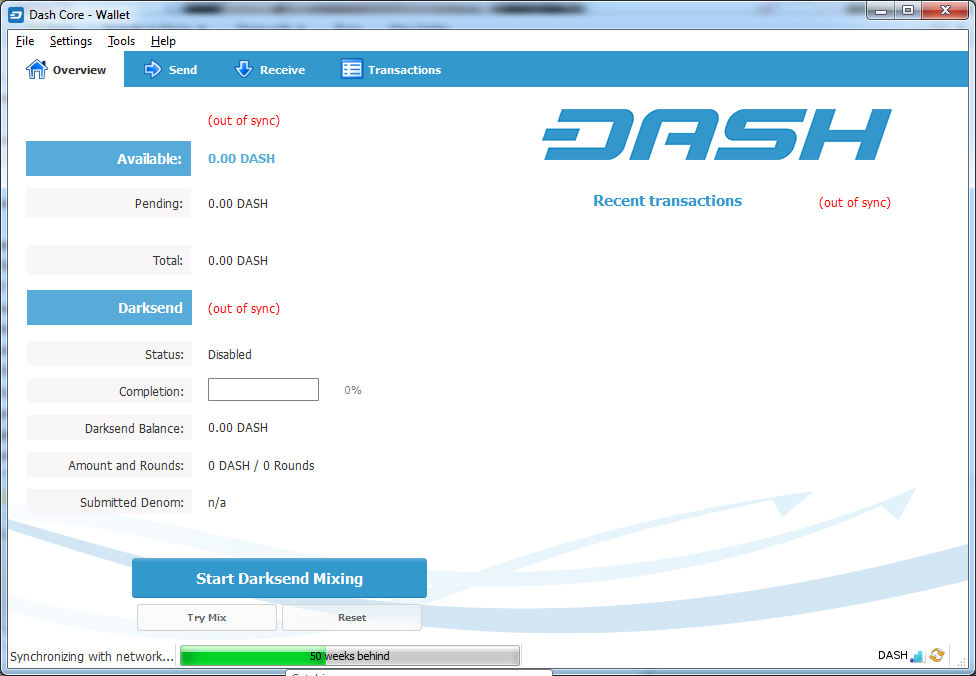
Task: Click the Reset button
Action: click(x=352, y=617)
